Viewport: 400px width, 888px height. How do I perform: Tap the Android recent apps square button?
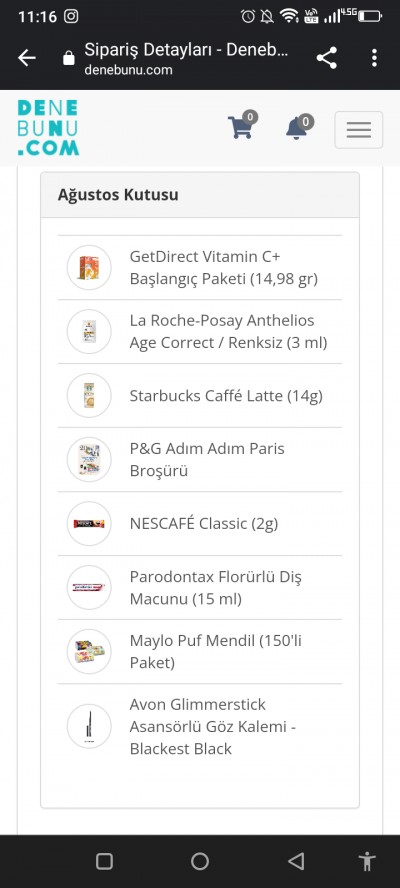click(x=104, y=861)
